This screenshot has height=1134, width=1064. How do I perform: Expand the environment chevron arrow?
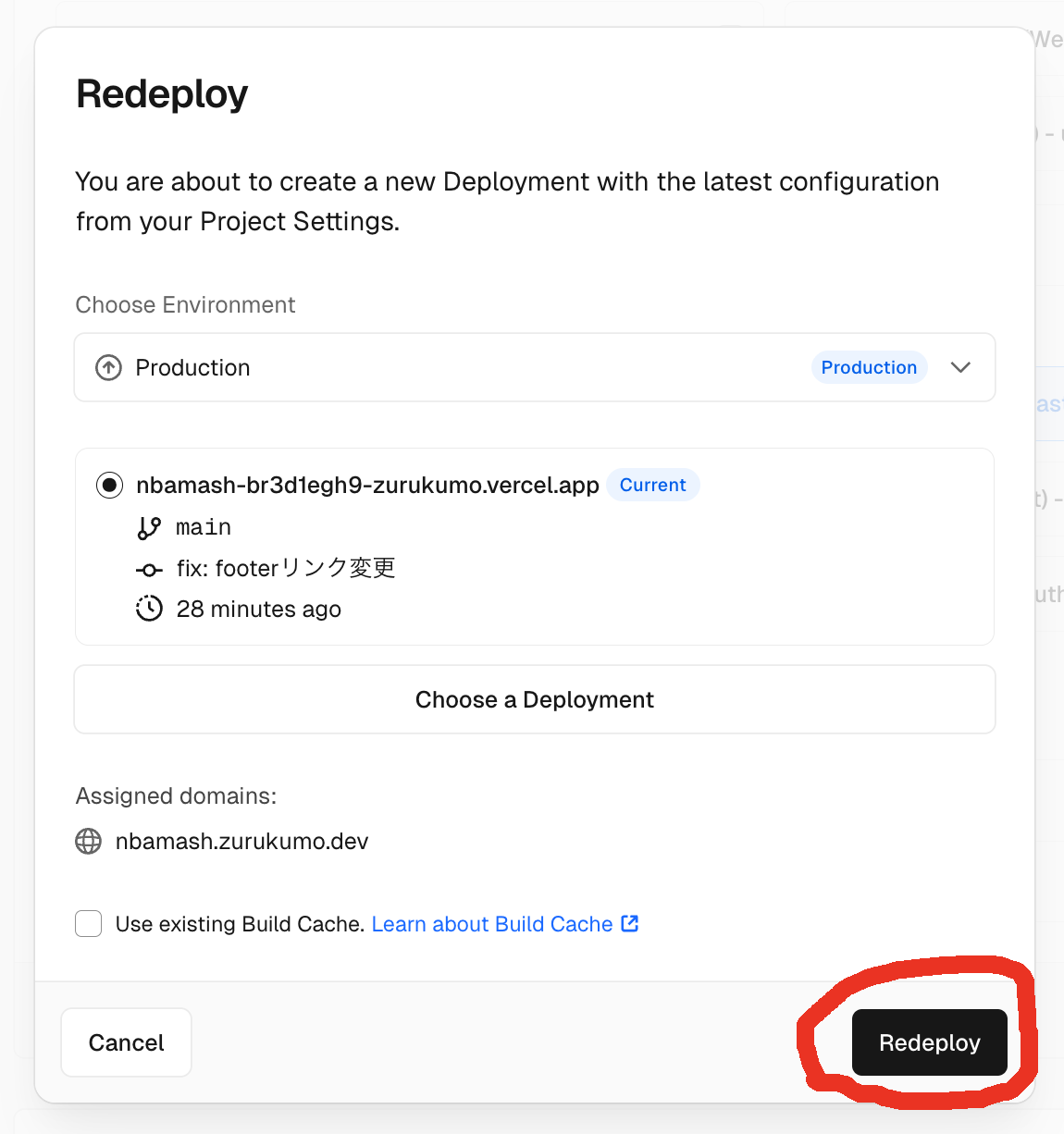pyautogui.click(x=960, y=367)
